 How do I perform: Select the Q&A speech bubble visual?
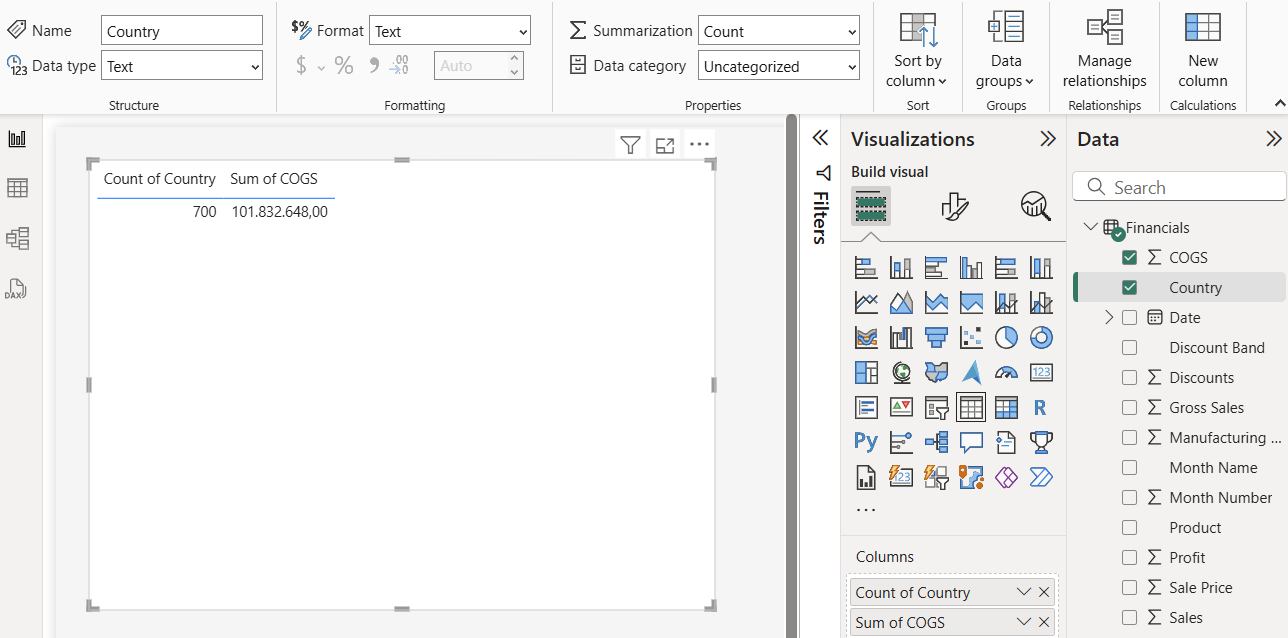click(x=971, y=442)
